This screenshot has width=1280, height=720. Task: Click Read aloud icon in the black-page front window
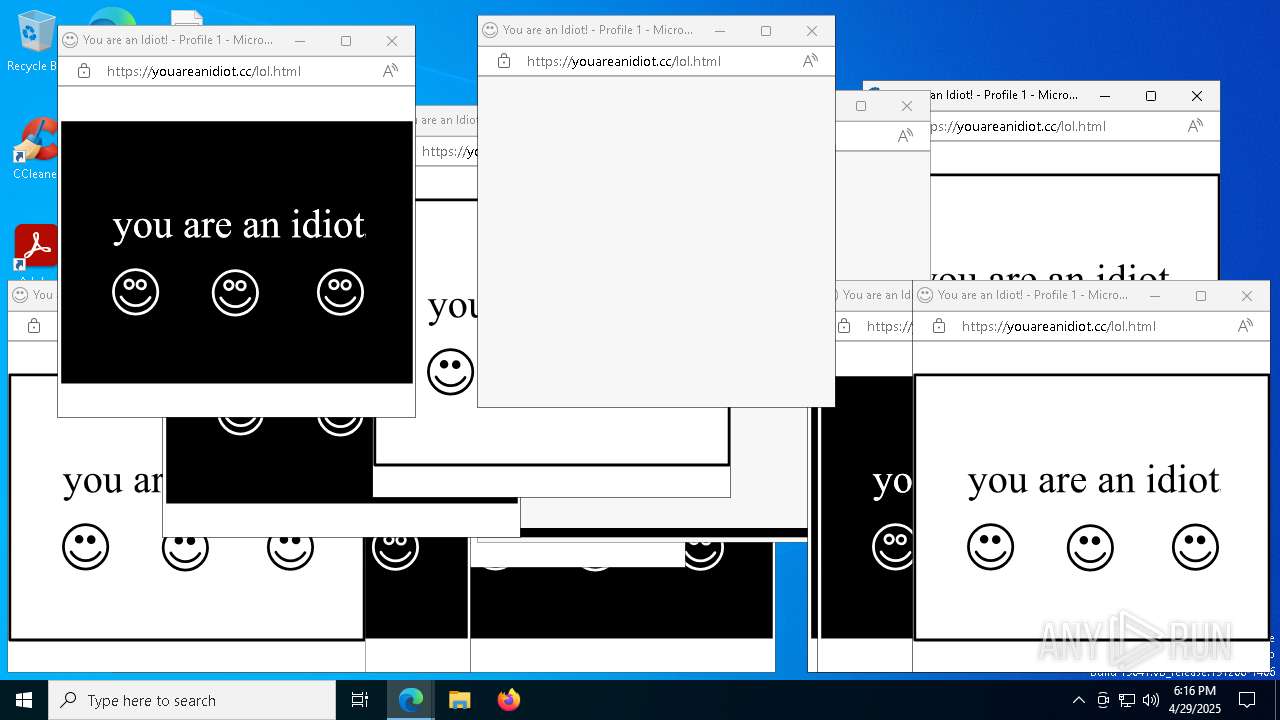pos(390,71)
